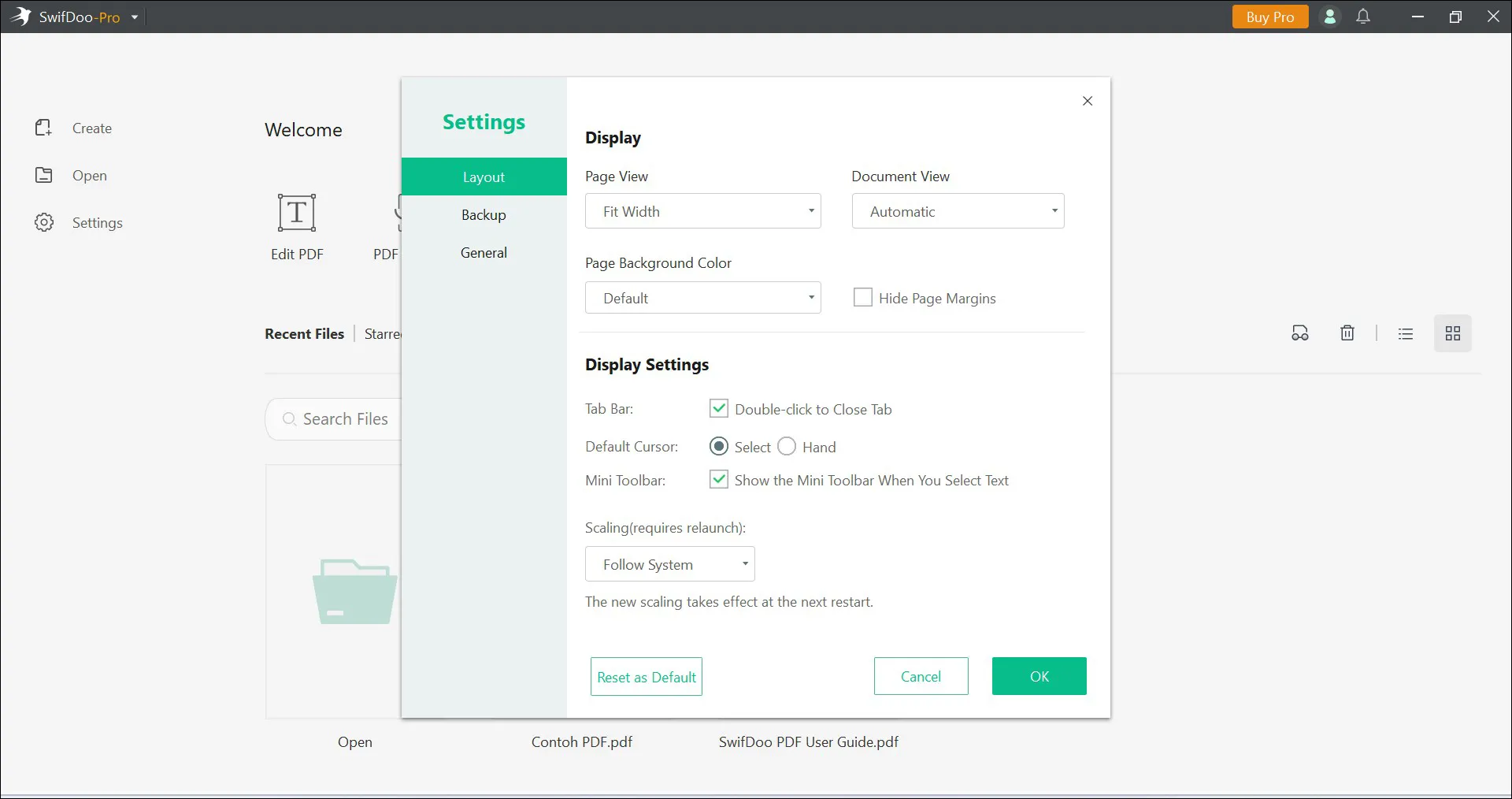Click the Reset as Default button

click(x=646, y=677)
